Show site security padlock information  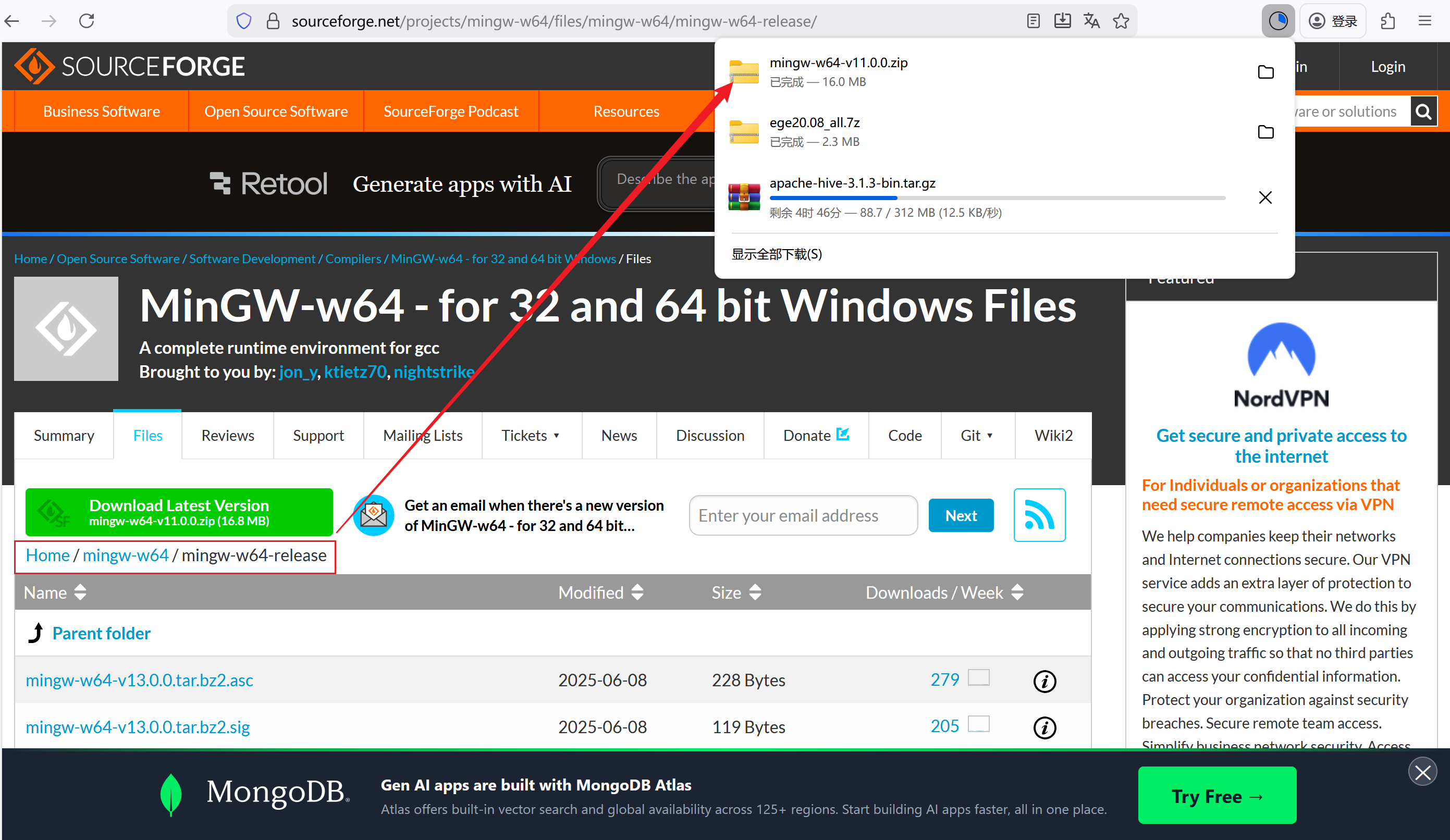click(273, 21)
